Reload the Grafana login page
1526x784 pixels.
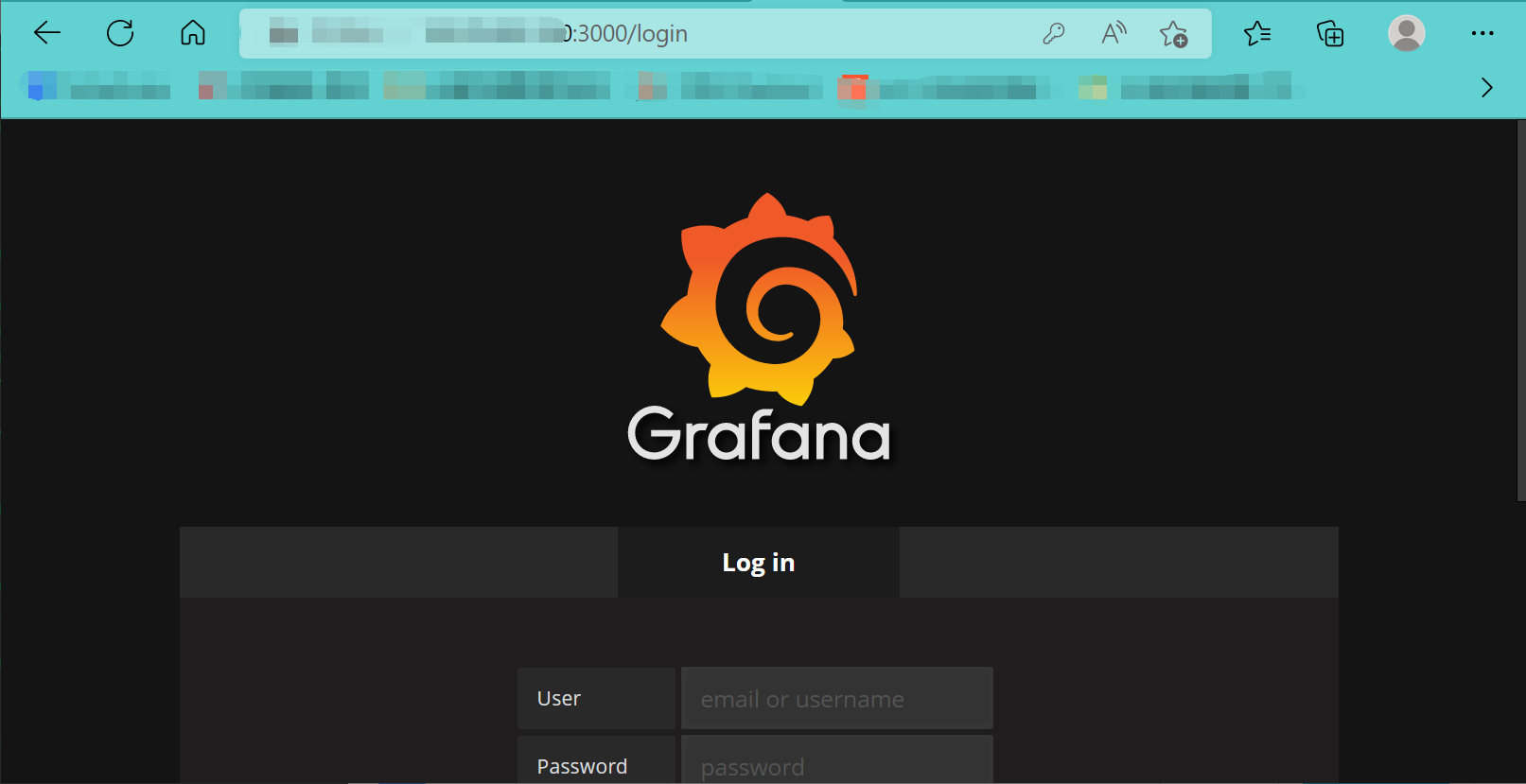(120, 33)
